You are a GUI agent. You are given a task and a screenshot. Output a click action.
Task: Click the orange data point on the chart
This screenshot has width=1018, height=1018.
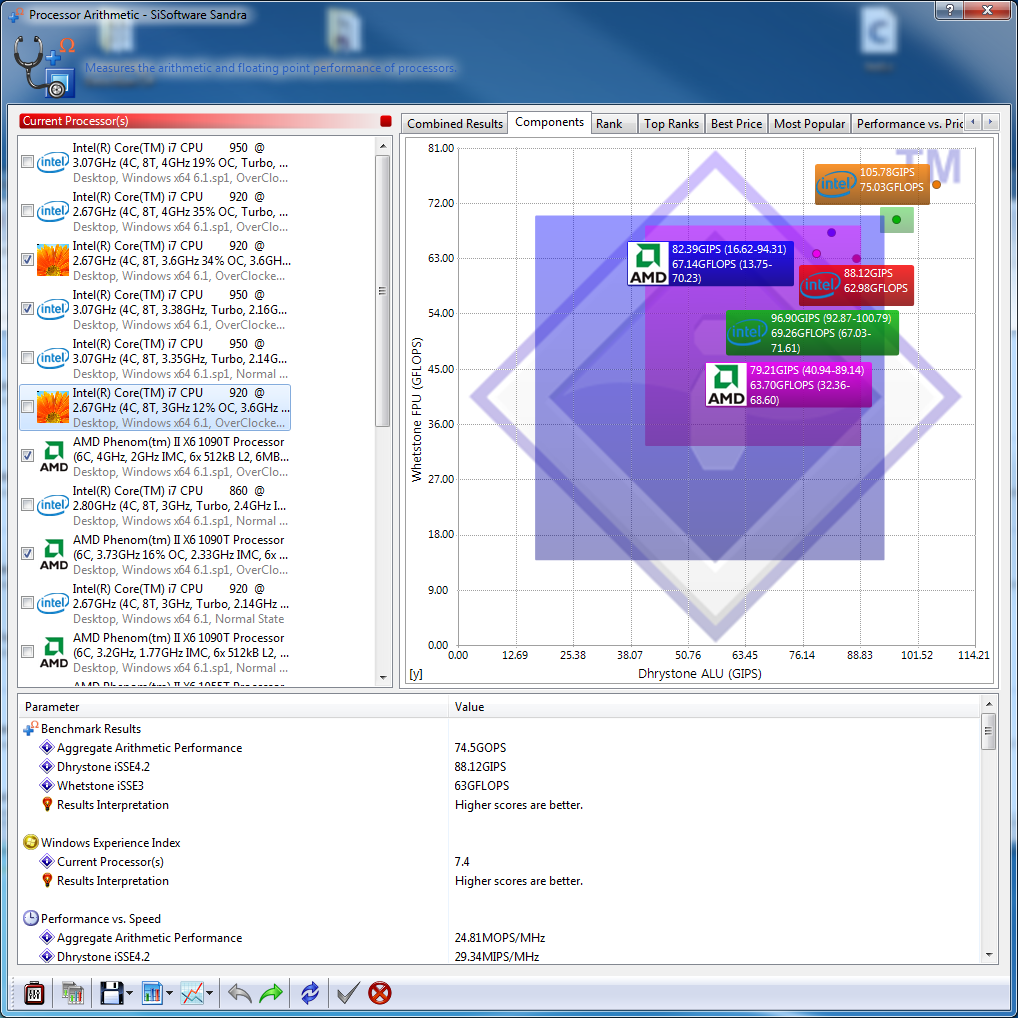click(x=936, y=184)
